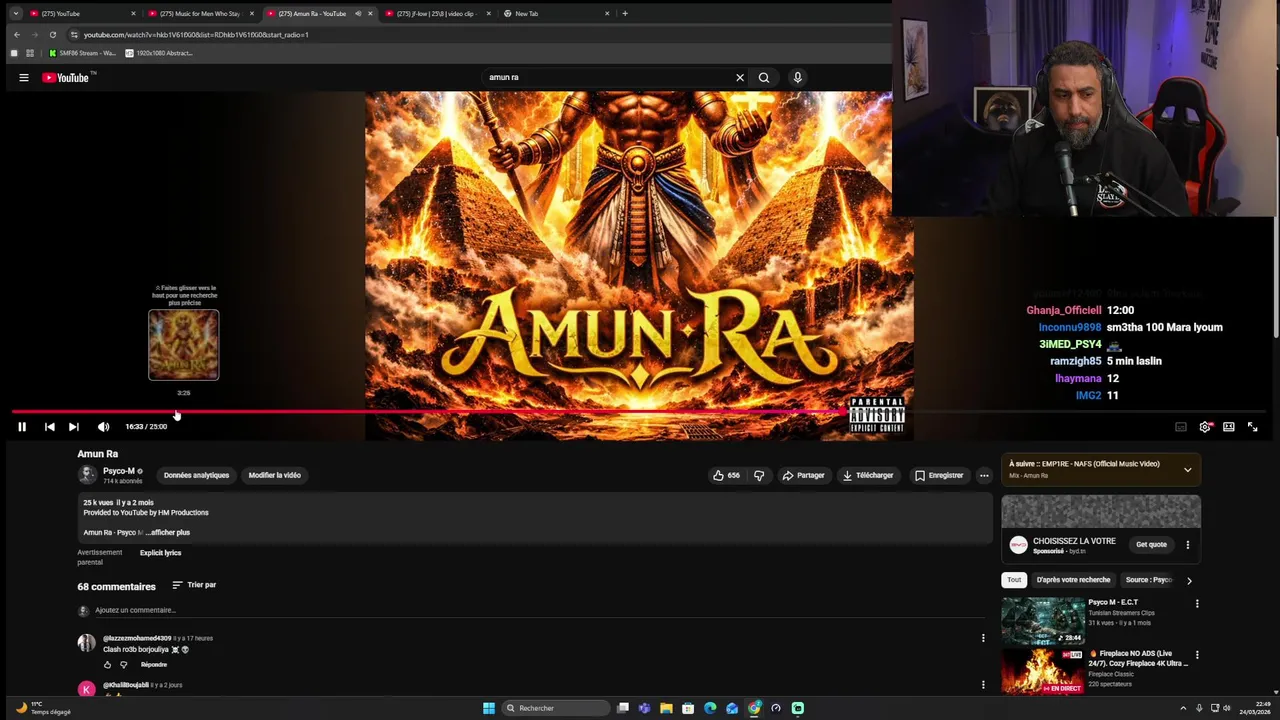Image resolution: width=1280 pixels, height=720 pixels.
Task: Switch to the '(275) YouTube' browser tab
Action: (x=81, y=13)
